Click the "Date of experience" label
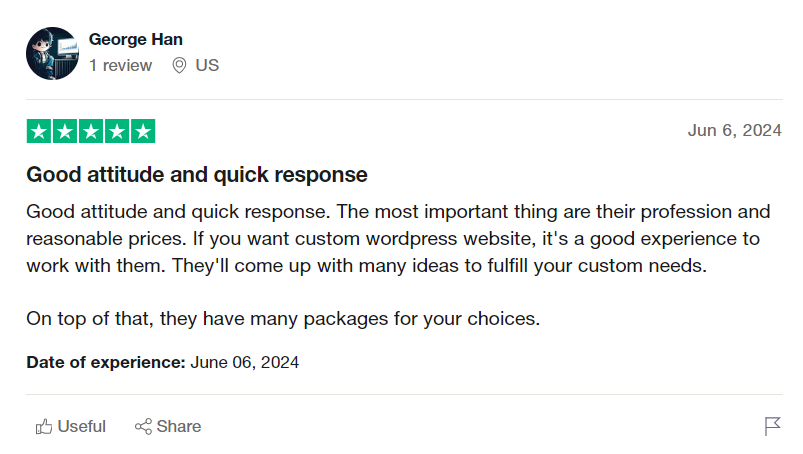This screenshot has width=803, height=454. click(106, 362)
